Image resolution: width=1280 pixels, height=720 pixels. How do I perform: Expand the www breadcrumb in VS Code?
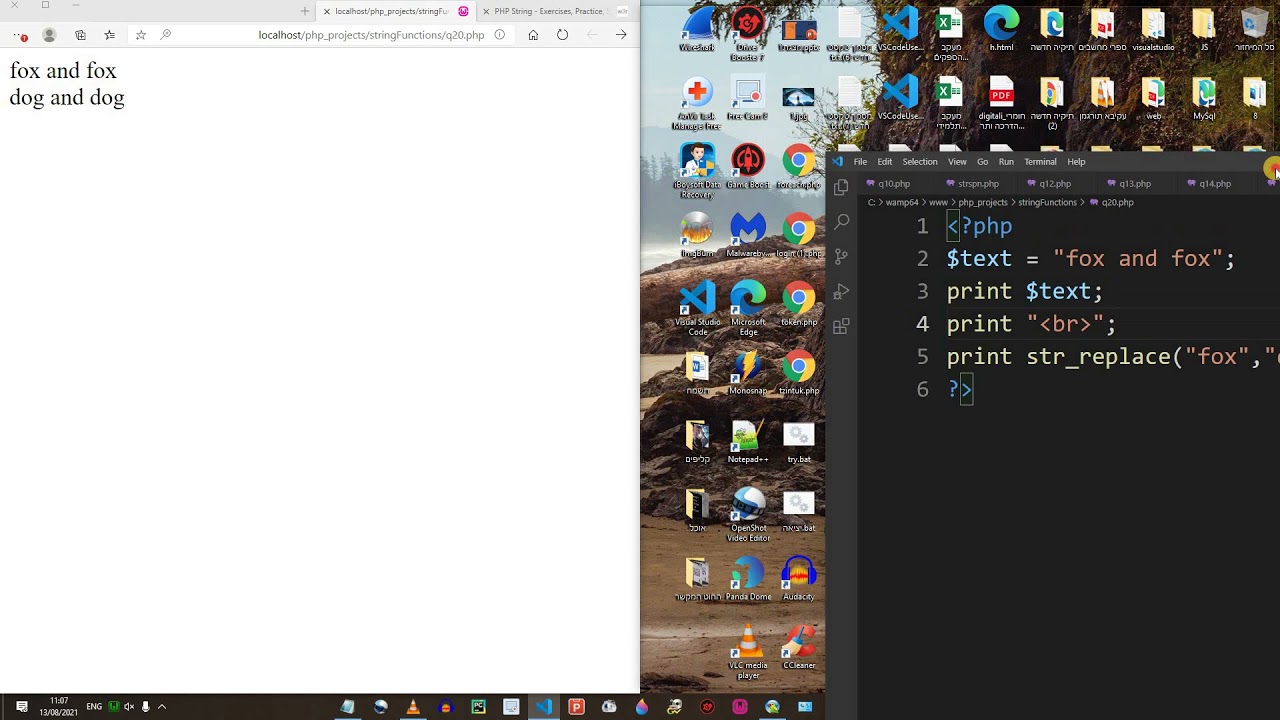pos(938,203)
